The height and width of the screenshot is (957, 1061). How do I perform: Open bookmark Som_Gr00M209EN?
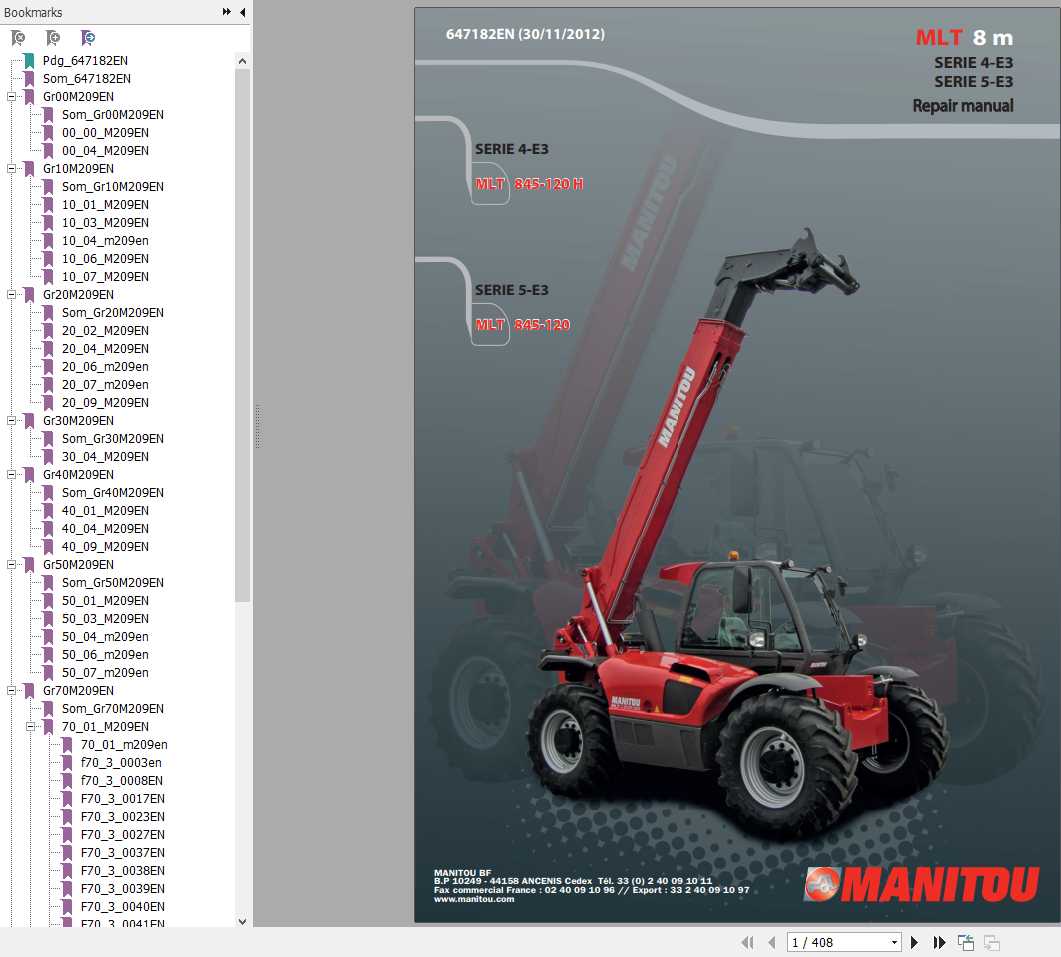pyautogui.click(x=113, y=114)
